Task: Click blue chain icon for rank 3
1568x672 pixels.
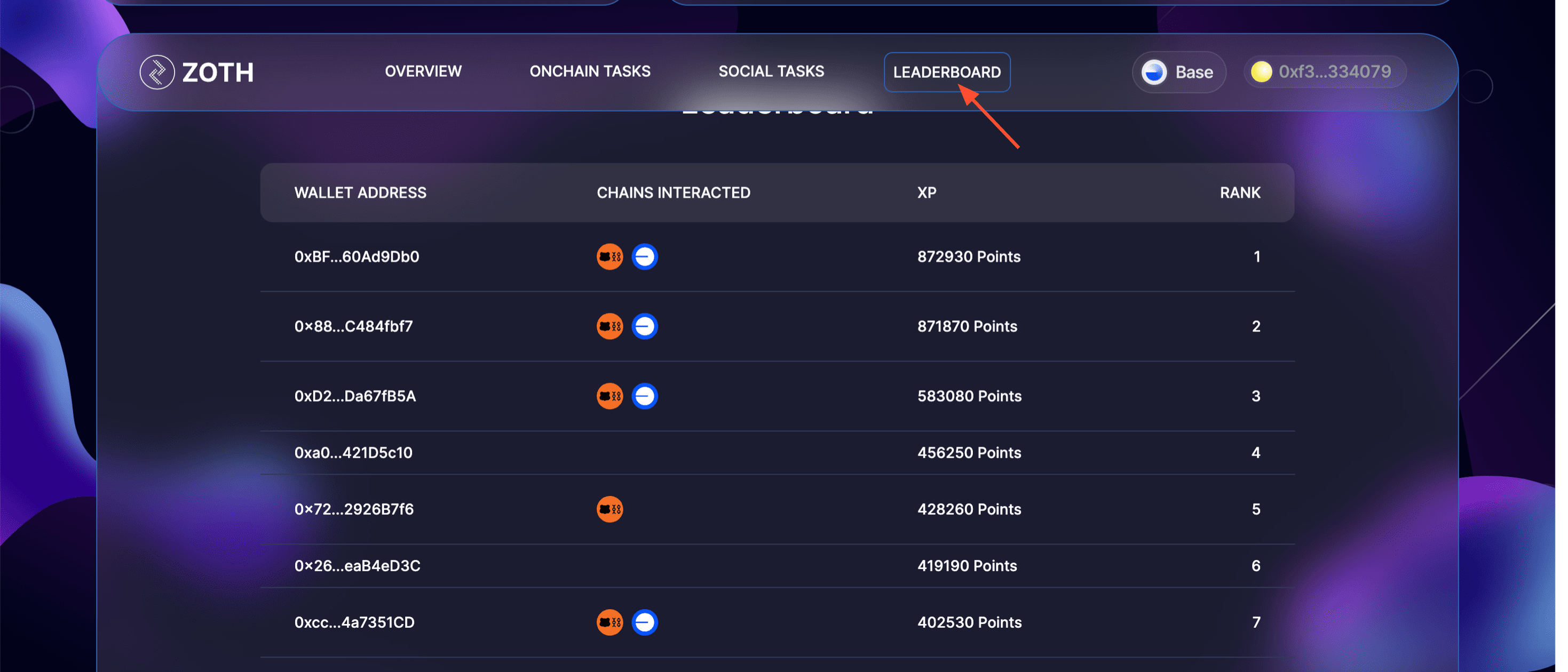Action: (644, 396)
